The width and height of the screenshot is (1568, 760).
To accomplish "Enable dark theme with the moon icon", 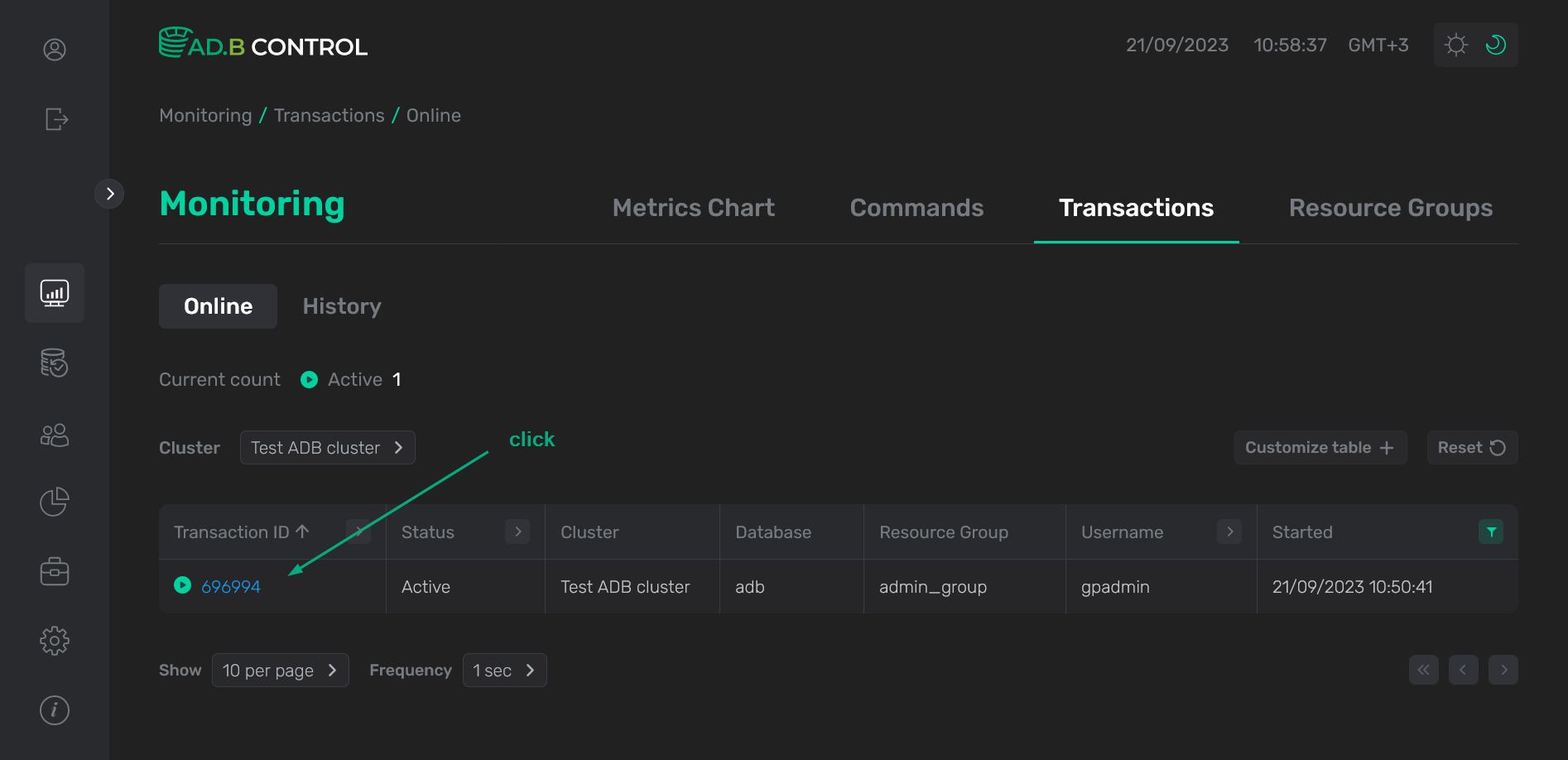I will coord(1495,45).
